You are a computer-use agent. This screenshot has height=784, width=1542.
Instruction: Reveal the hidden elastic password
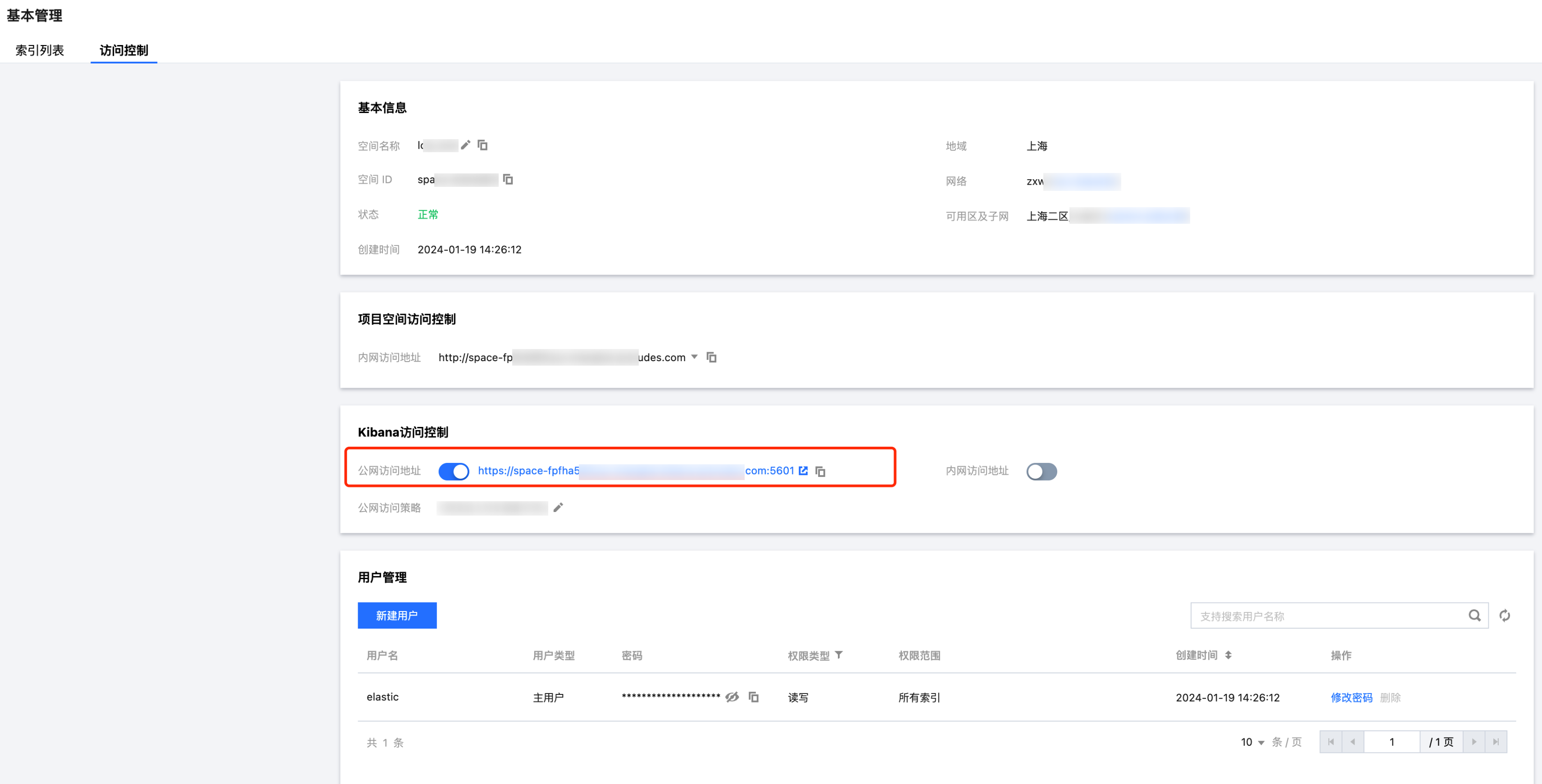(732, 697)
